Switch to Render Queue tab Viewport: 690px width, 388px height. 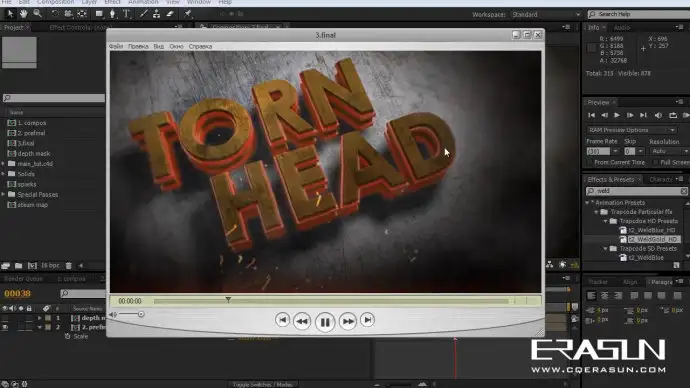pos(23,279)
